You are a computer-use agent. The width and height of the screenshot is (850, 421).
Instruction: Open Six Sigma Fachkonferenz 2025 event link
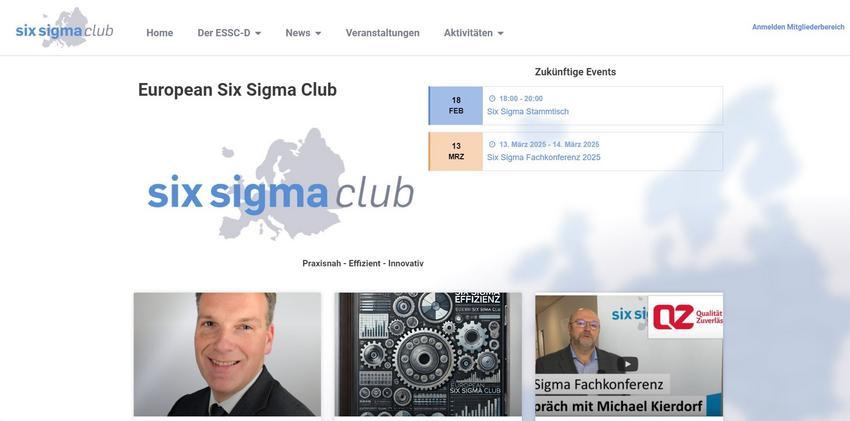[544, 158]
